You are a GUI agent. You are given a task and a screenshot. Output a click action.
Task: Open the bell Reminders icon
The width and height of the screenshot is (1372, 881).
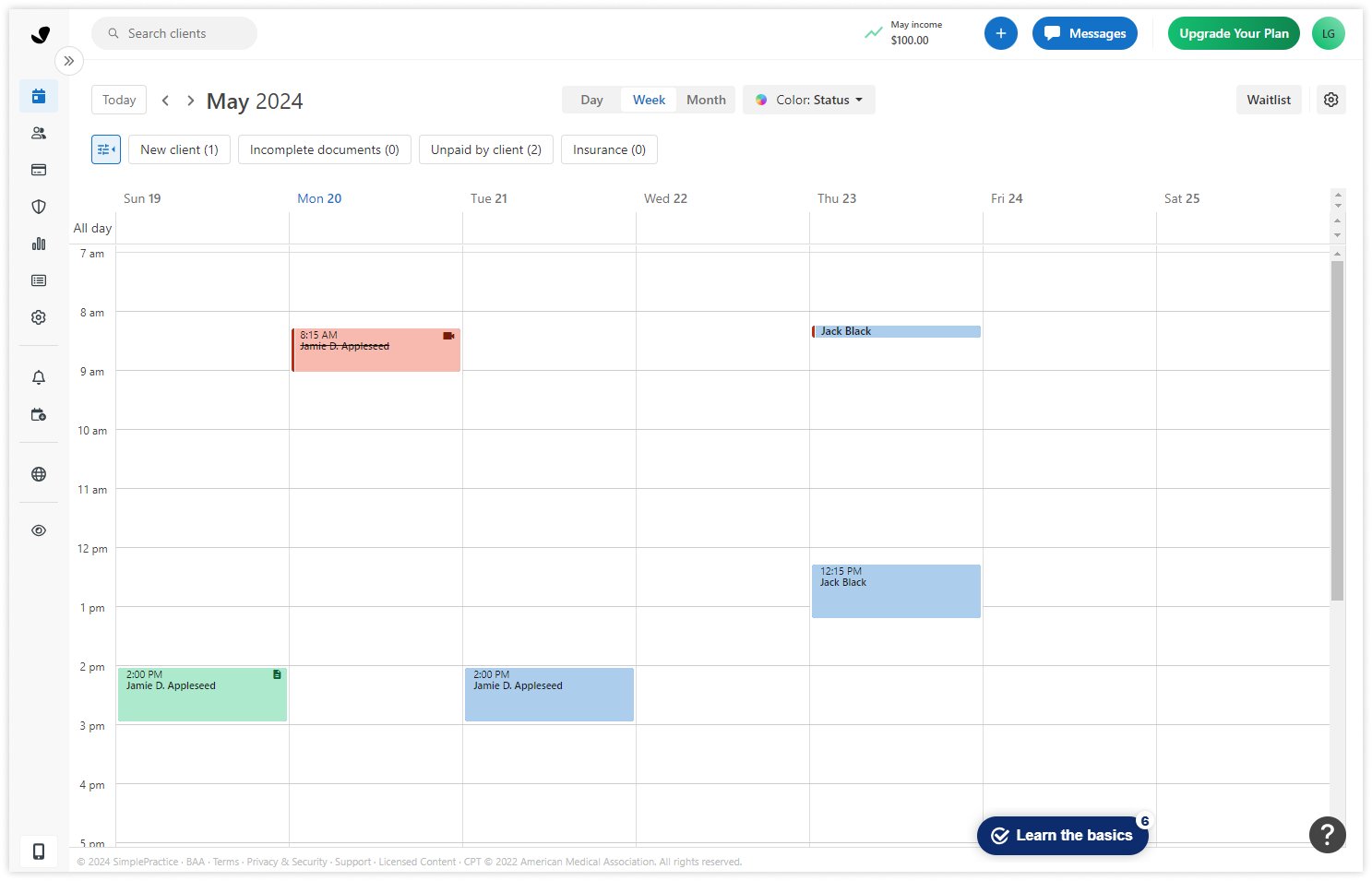tap(39, 377)
